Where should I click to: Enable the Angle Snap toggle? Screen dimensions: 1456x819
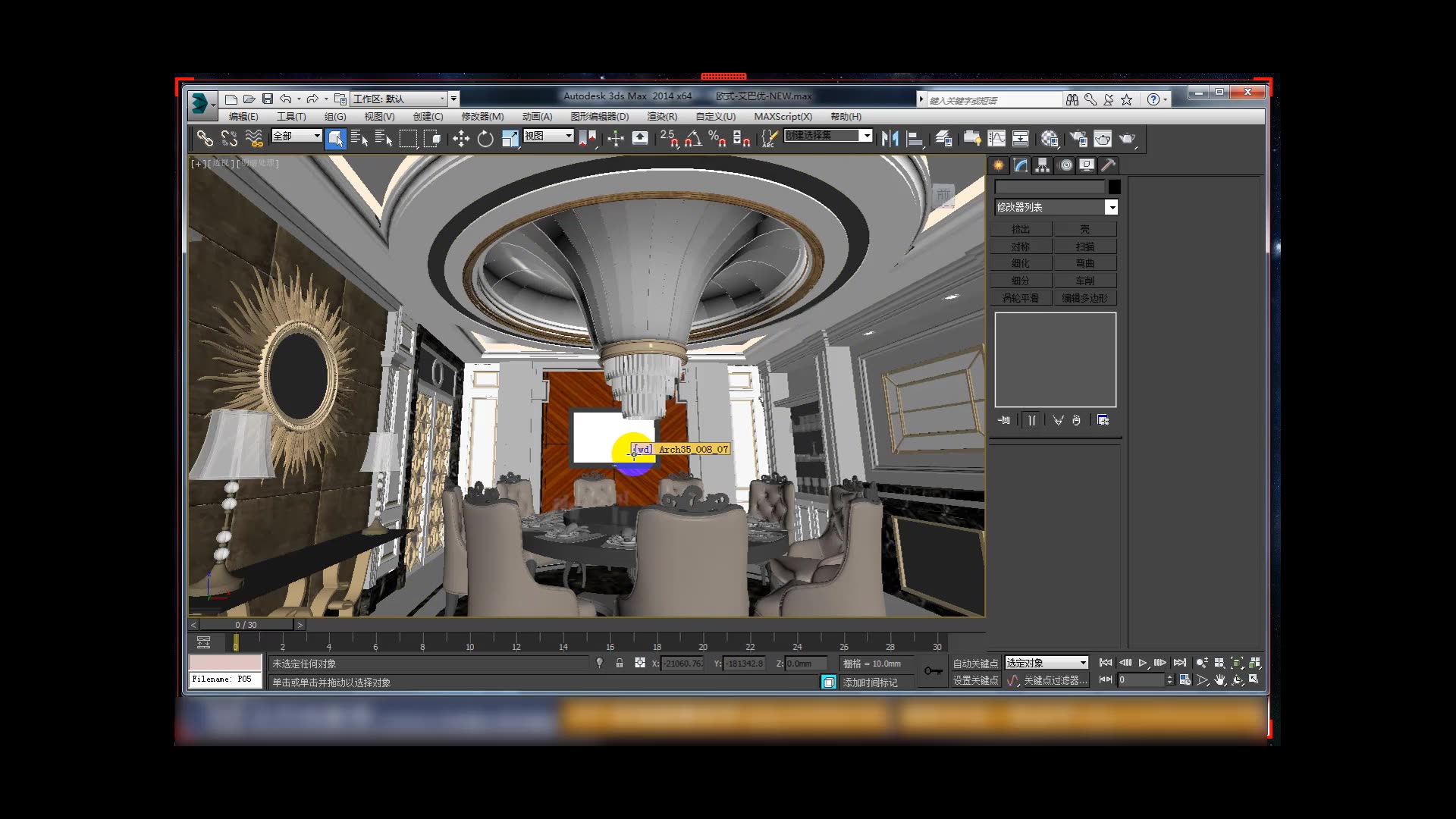pos(693,139)
